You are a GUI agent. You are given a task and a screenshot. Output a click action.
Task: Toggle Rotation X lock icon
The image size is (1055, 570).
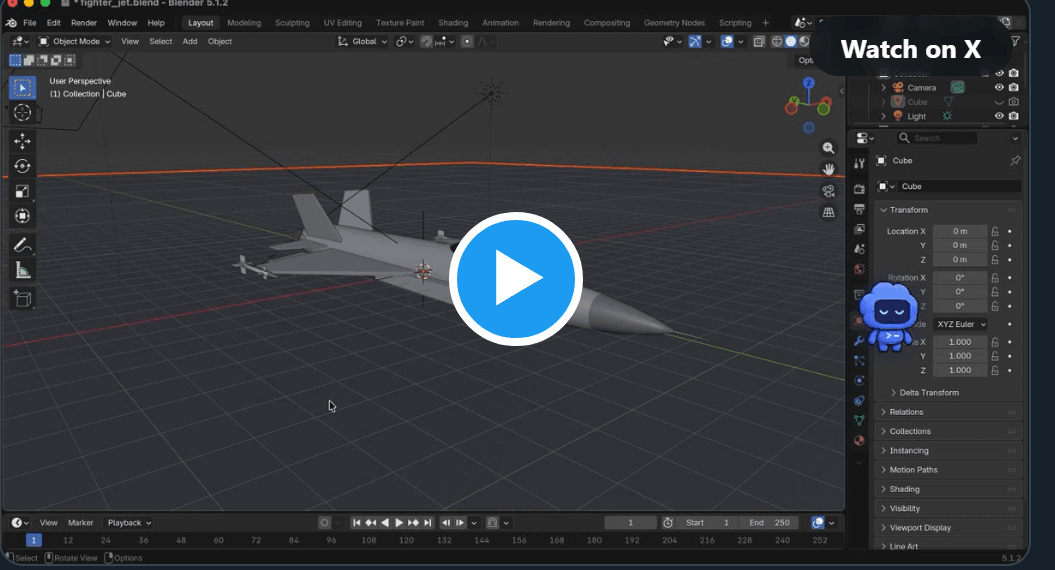pos(995,278)
